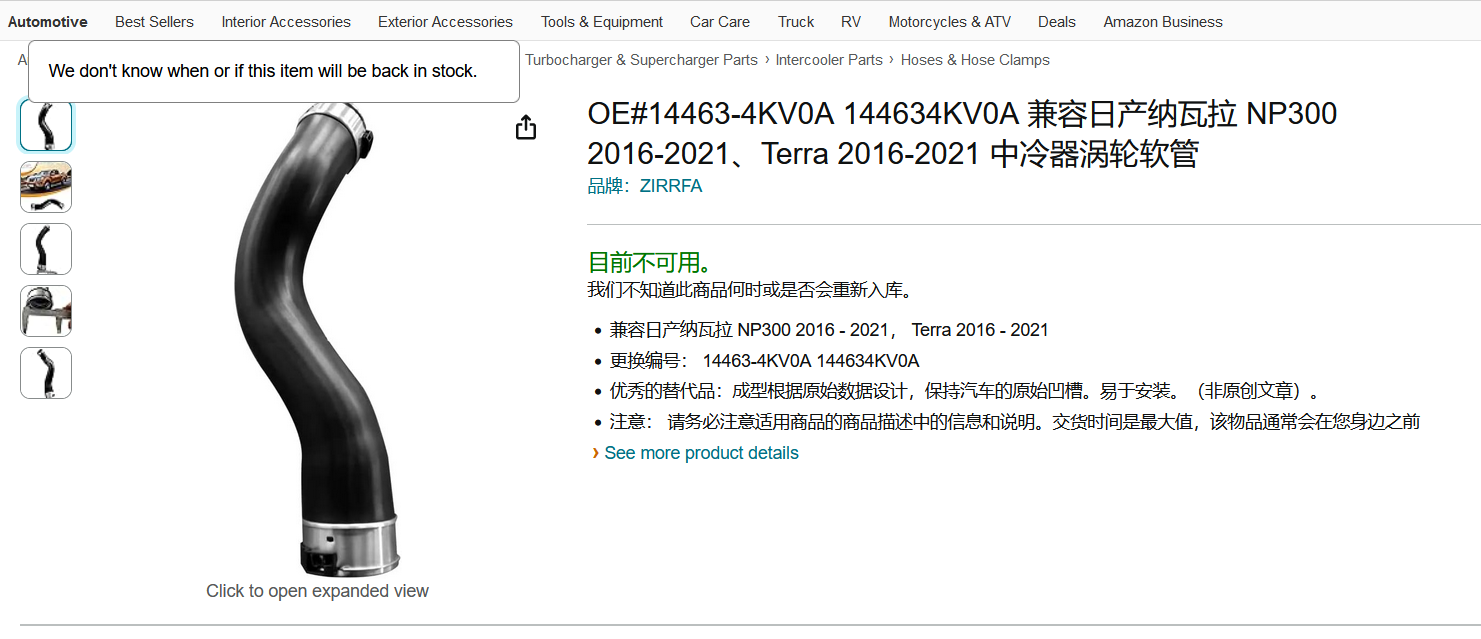Open Tools & Equipment category
Viewport: 1481px width, 639px height.
pos(602,22)
